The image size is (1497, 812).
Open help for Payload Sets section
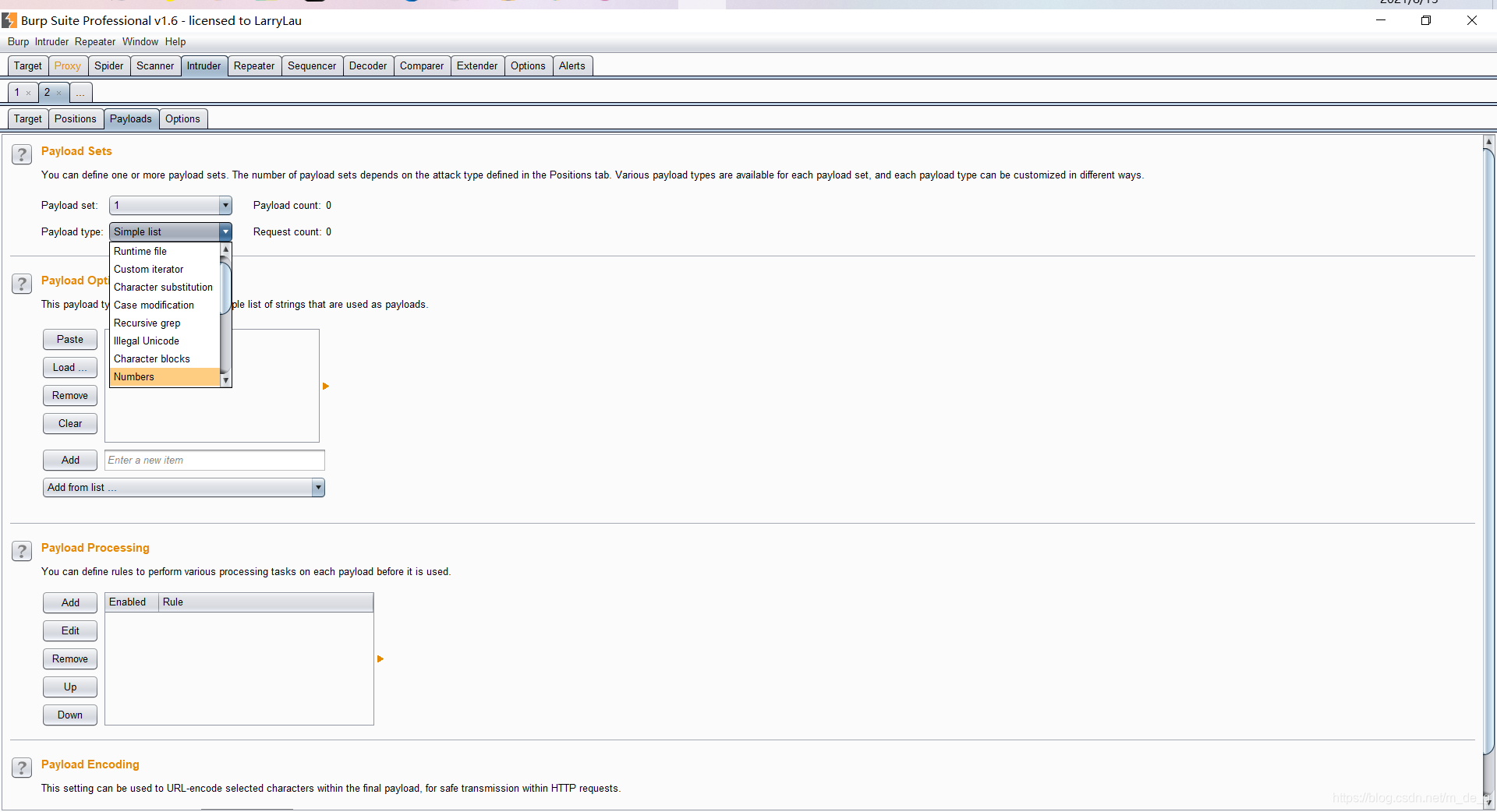[x=22, y=154]
